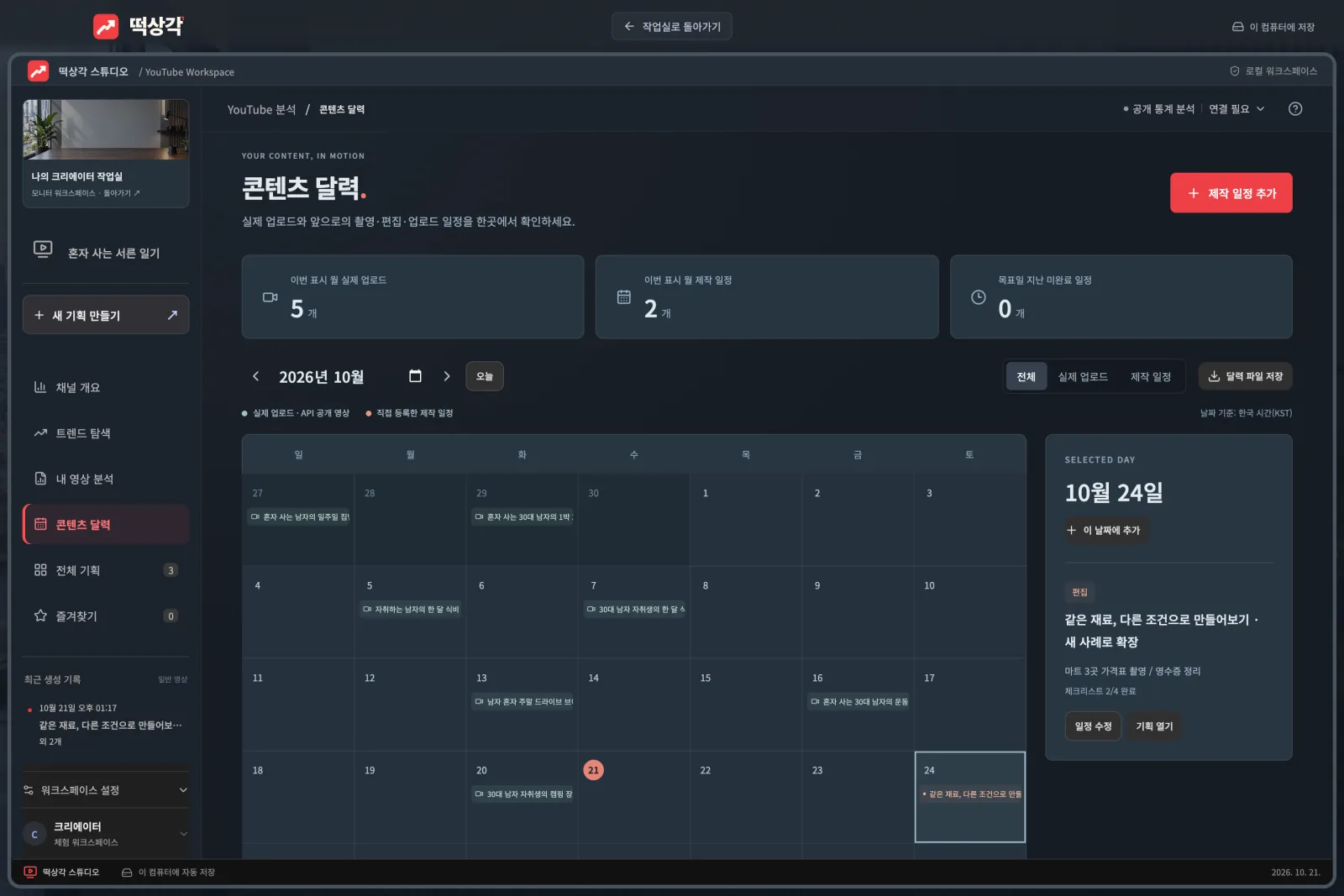Click the 워크스페이스 설정 sliders icon
Image resolution: width=1344 pixels, height=896 pixels.
(x=29, y=790)
